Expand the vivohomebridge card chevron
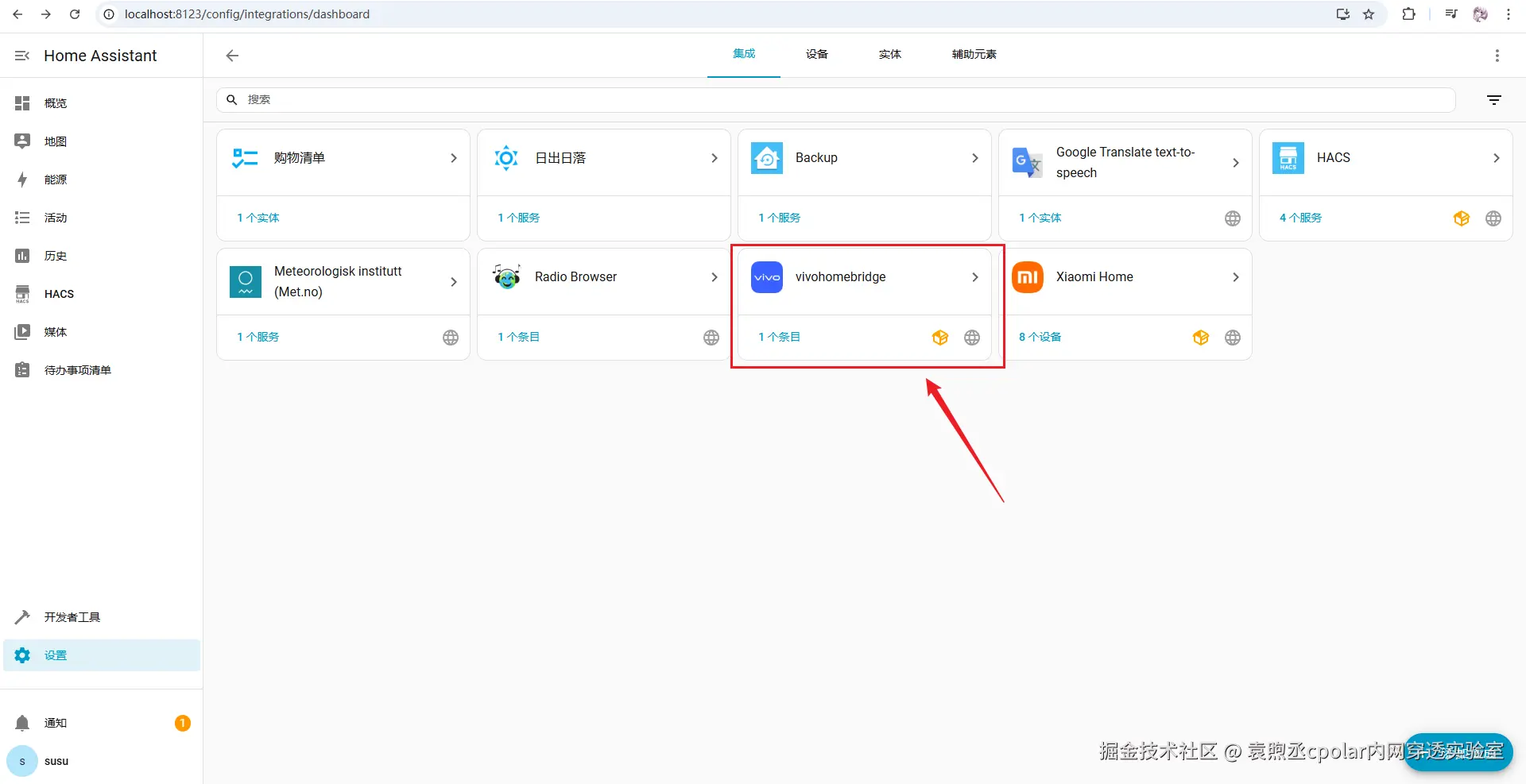This screenshot has width=1526, height=784. 975,277
